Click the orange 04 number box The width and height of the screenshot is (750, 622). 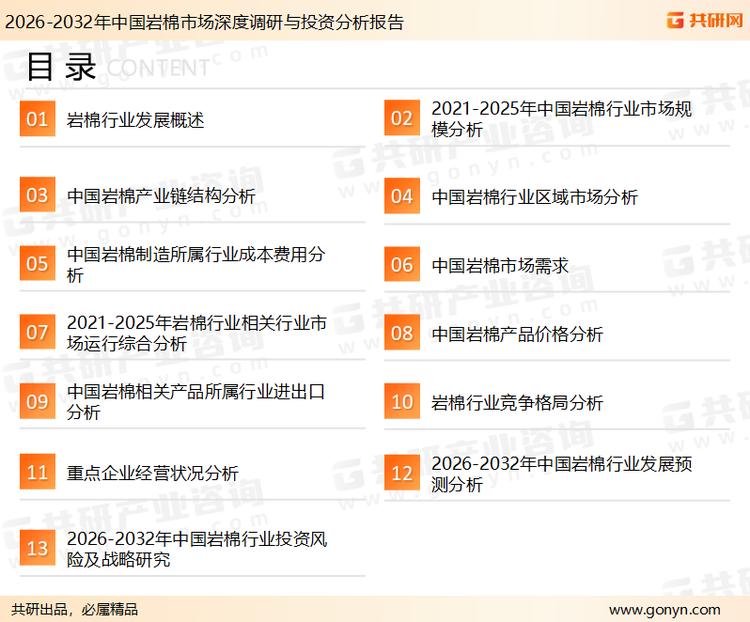click(402, 196)
